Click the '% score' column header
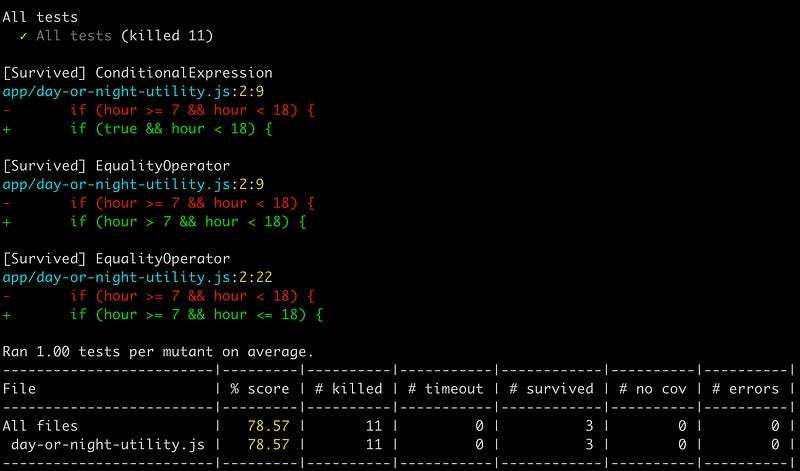Screen dimensions: 800x471 pyautogui.click(x=260, y=389)
